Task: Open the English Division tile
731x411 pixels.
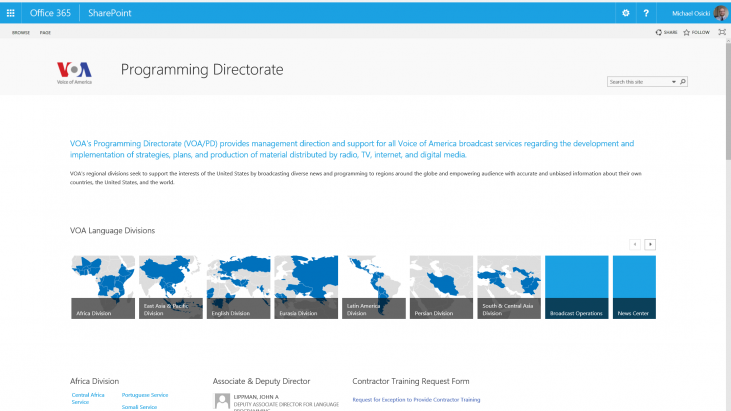Action: tap(238, 287)
